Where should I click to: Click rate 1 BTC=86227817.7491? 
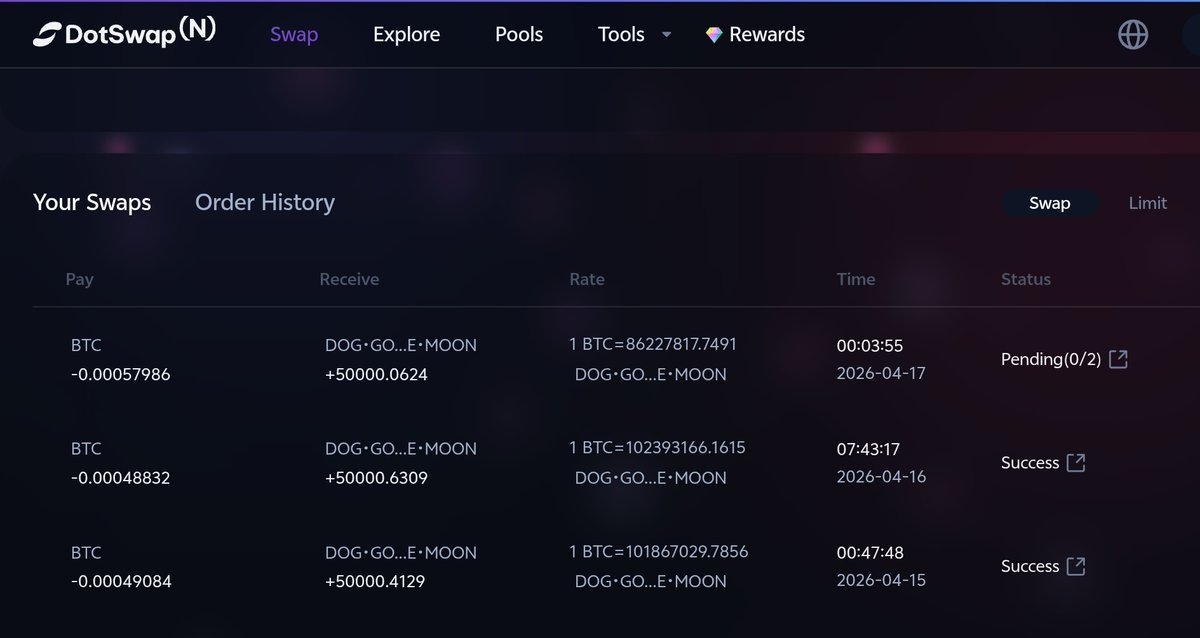point(653,344)
